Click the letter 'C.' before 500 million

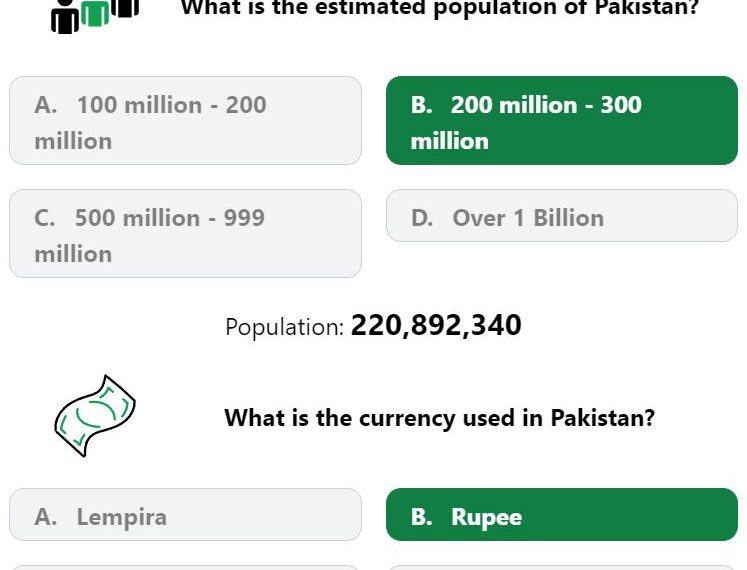coord(45,218)
